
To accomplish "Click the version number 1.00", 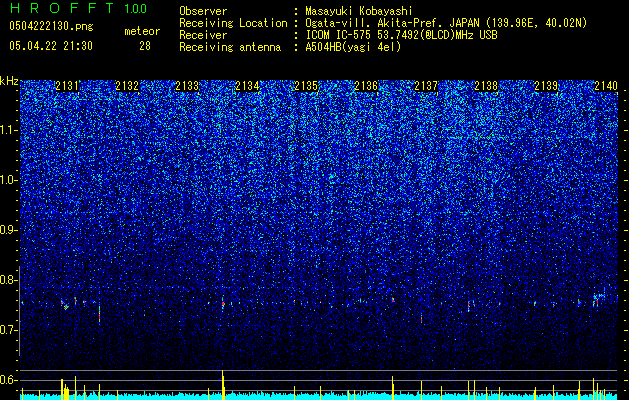I will pos(136,8).
